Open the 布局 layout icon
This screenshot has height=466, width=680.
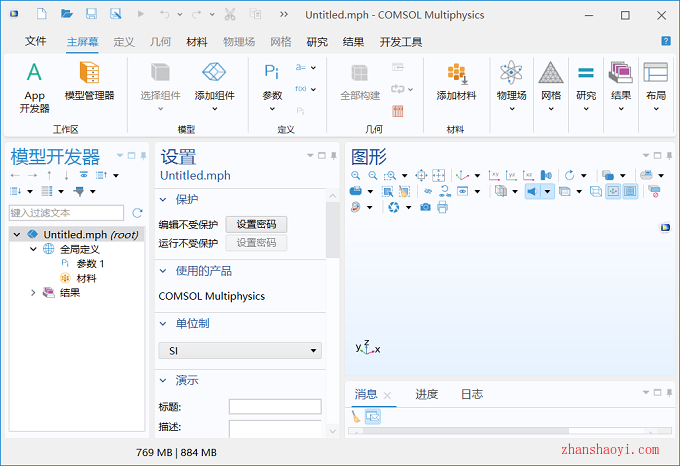(x=655, y=72)
